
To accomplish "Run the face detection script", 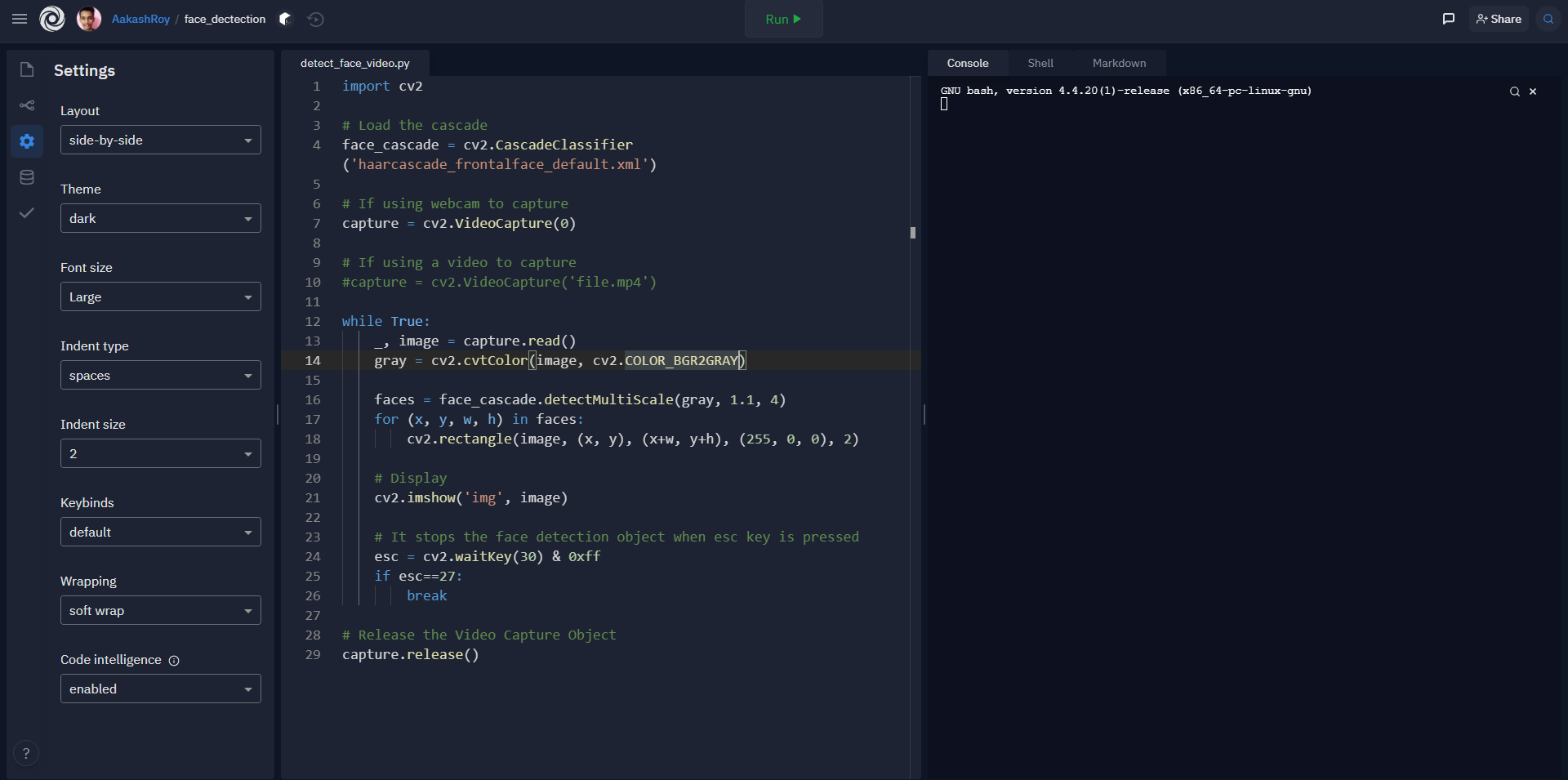I will pyautogui.click(x=782, y=19).
